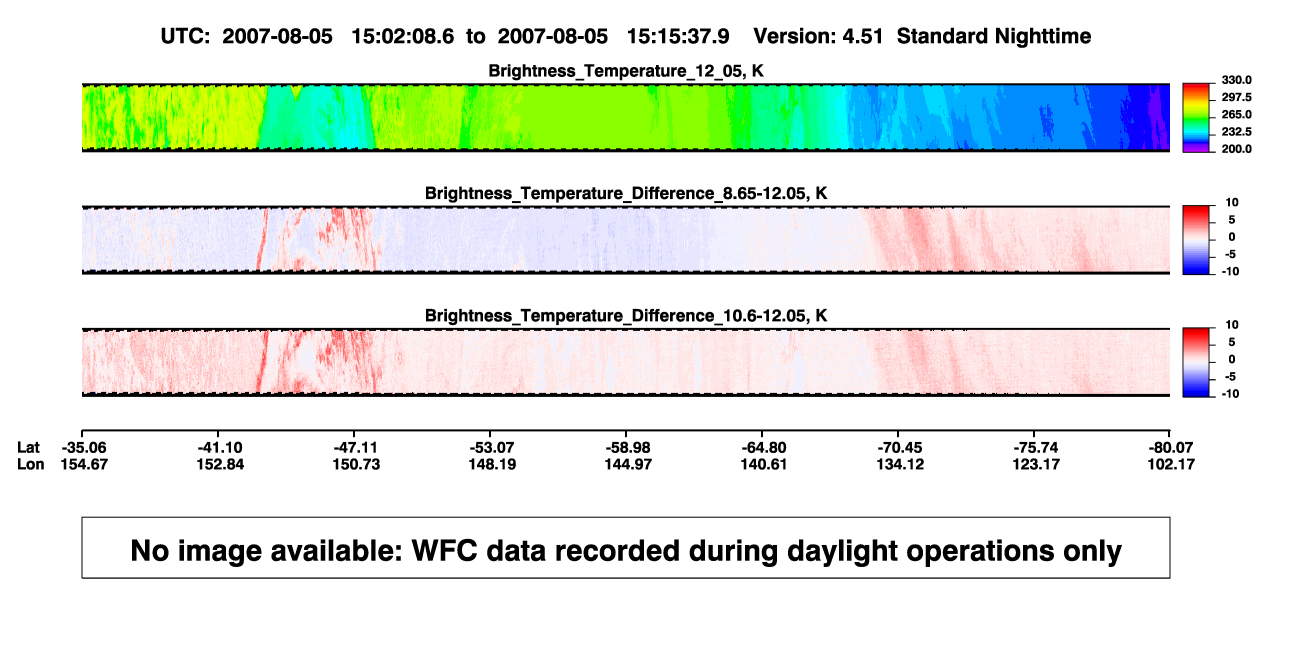Screen dimensions: 1300x667
Task: Click the 10.6-12.05 temperature difference strip
Action: 625,363
